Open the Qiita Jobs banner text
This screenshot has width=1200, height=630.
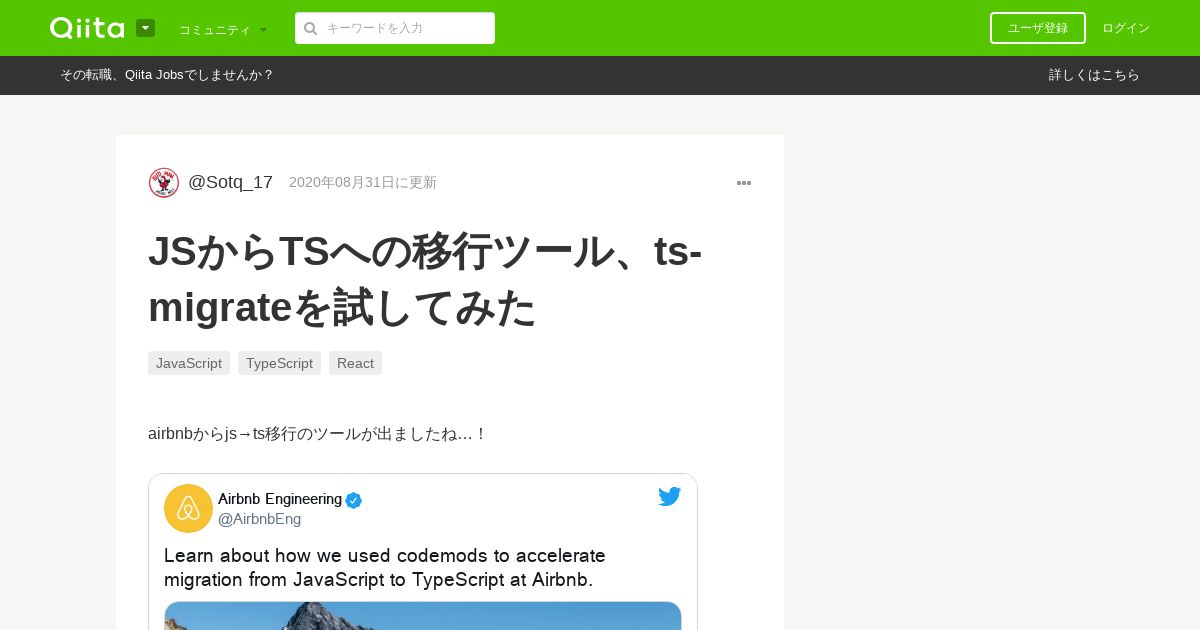tap(167, 75)
